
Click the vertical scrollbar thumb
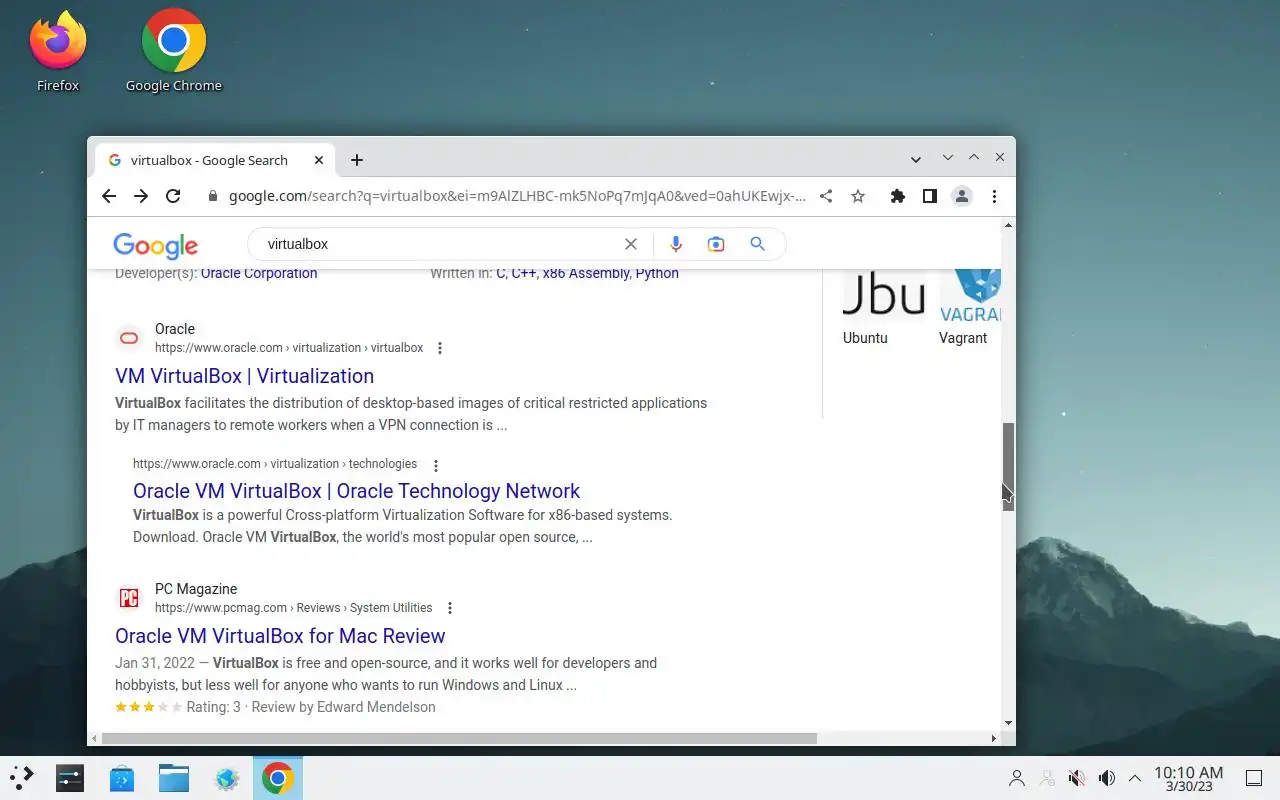coord(1009,466)
